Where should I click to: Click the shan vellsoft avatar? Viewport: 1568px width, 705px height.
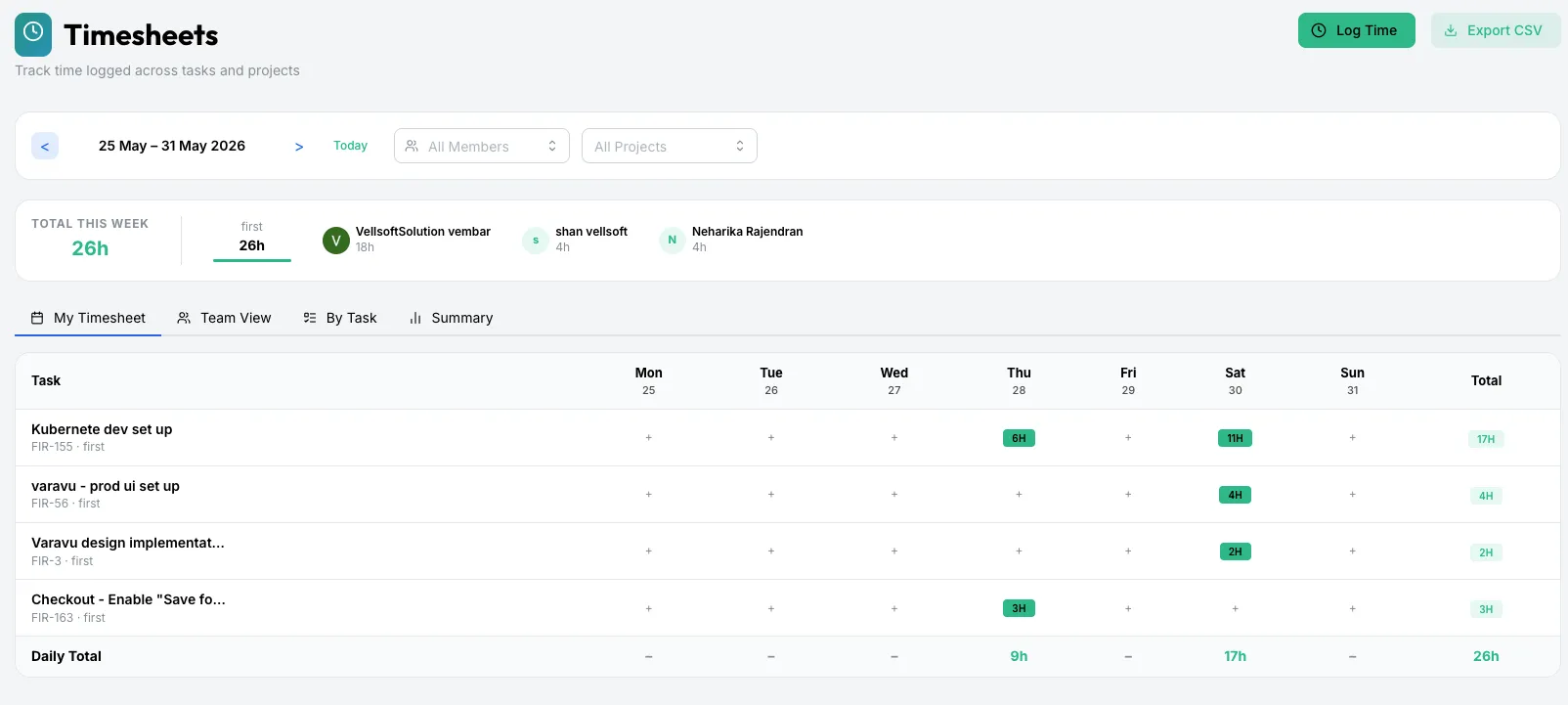click(536, 240)
